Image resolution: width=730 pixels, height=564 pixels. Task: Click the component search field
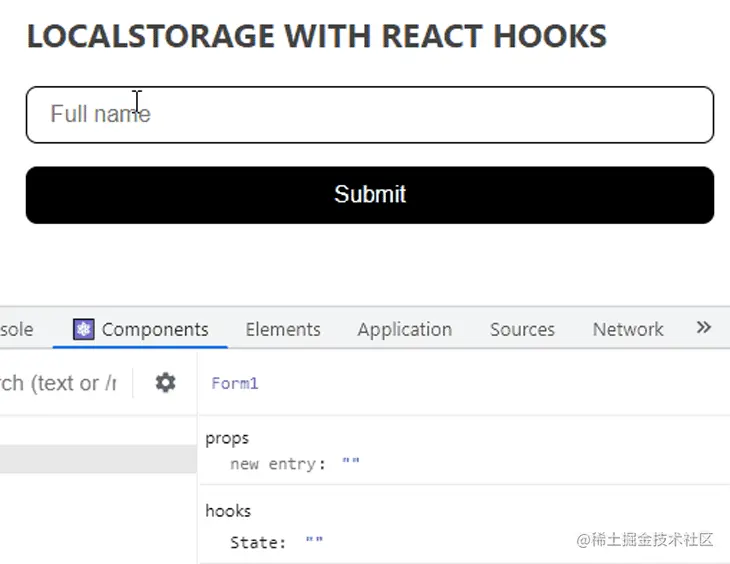click(x=58, y=383)
